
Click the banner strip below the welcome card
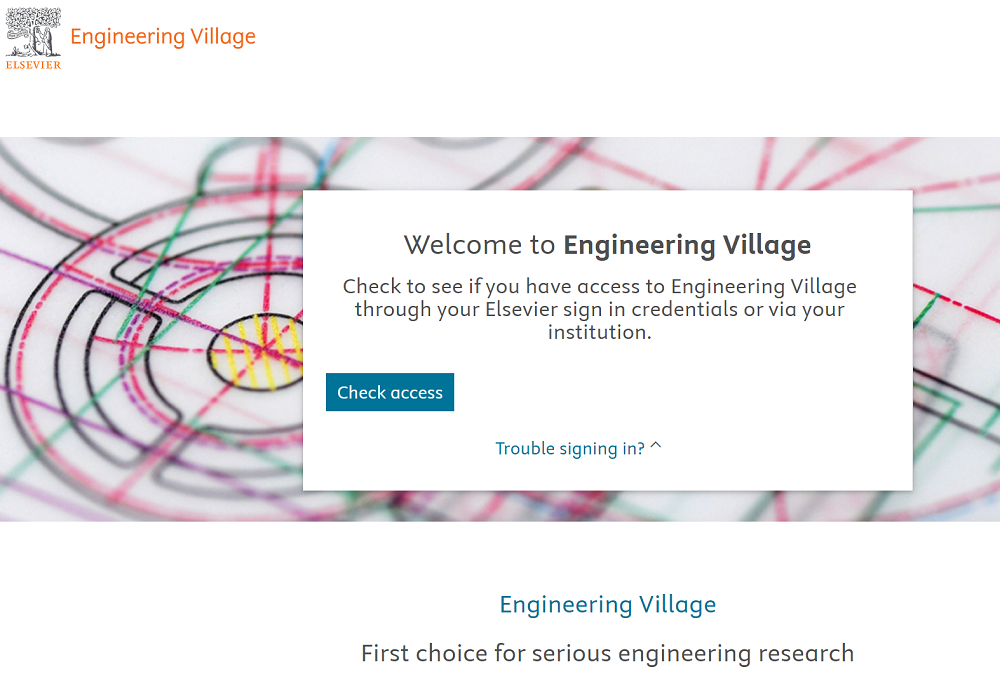click(x=607, y=506)
